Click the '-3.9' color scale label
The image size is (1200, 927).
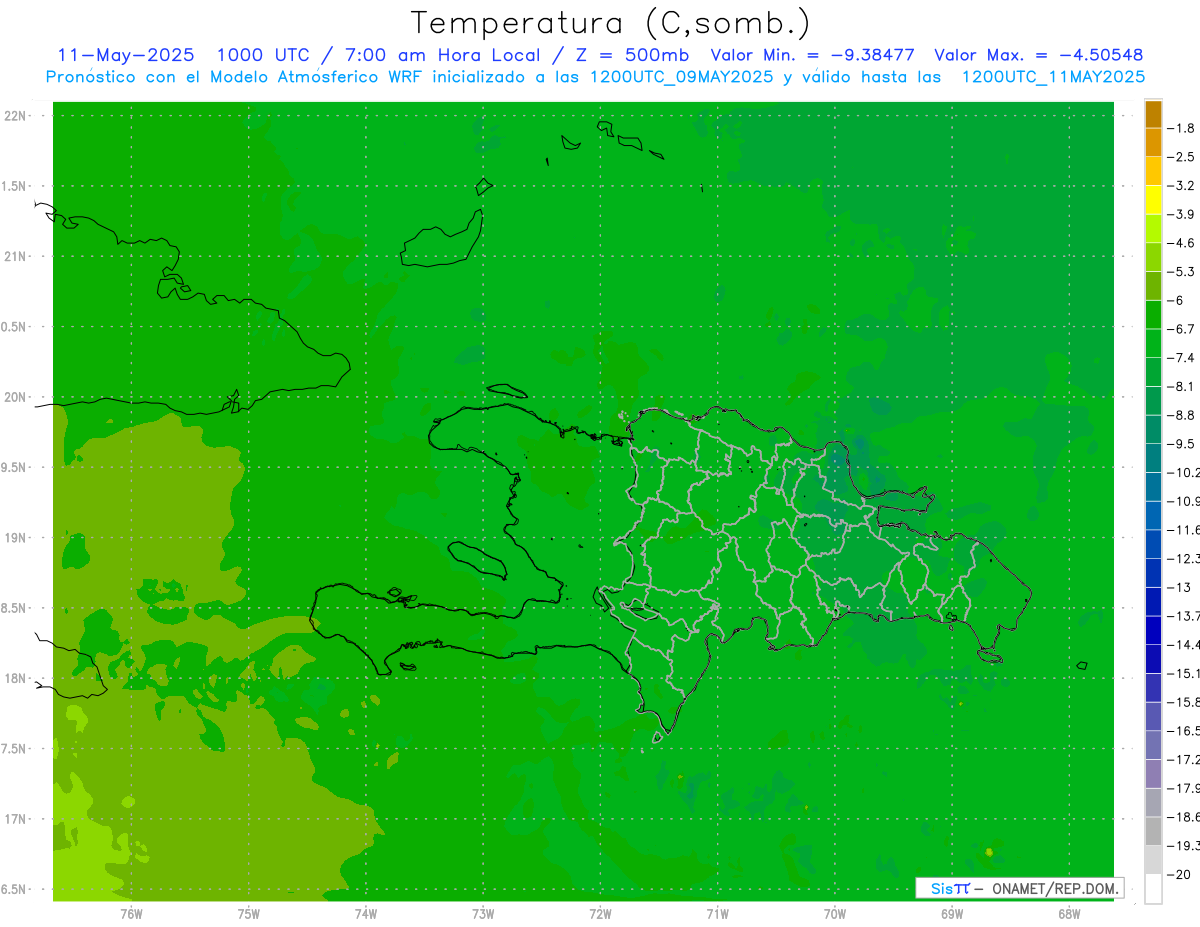(1182, 215)
